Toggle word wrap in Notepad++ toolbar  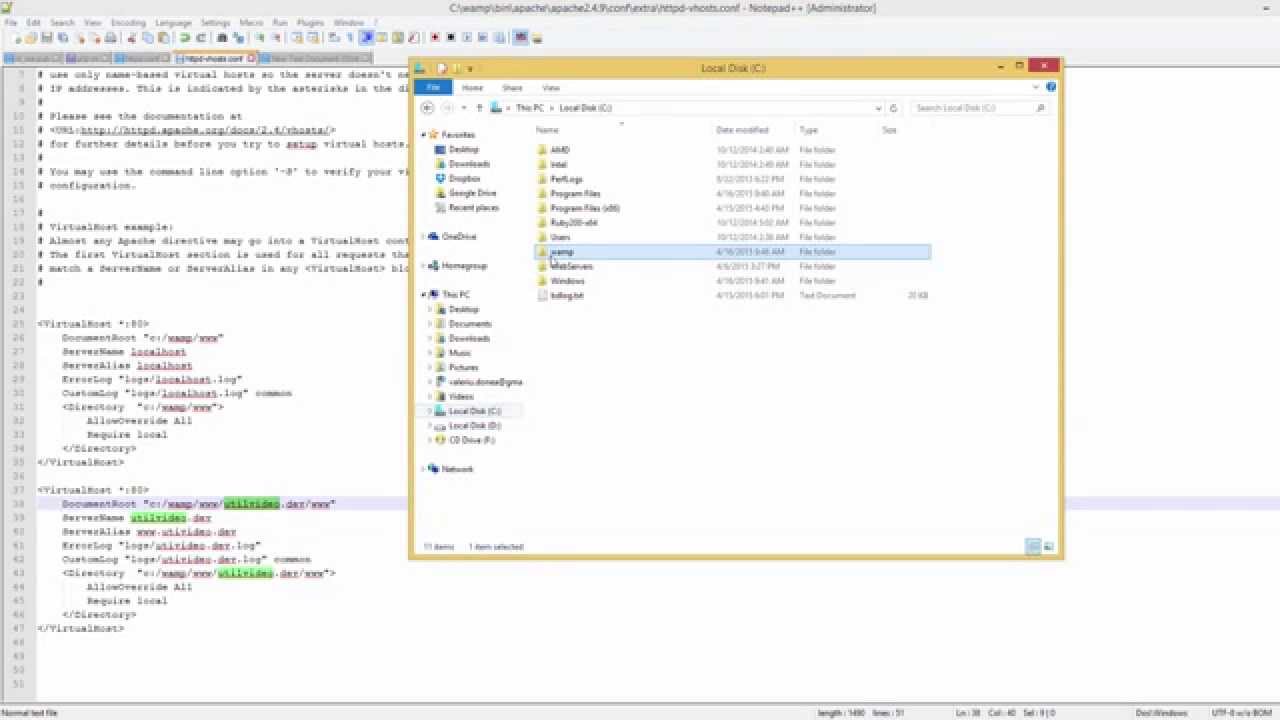coord(332,38)
